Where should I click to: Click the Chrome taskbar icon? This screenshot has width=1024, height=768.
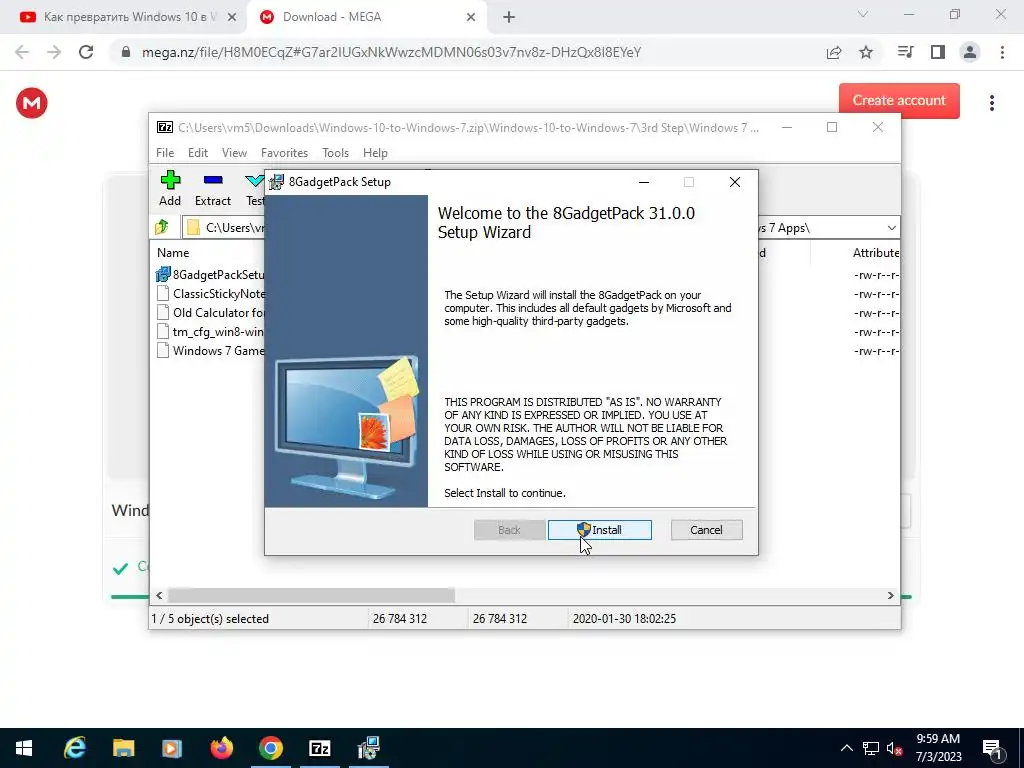[x=270, y=748]
